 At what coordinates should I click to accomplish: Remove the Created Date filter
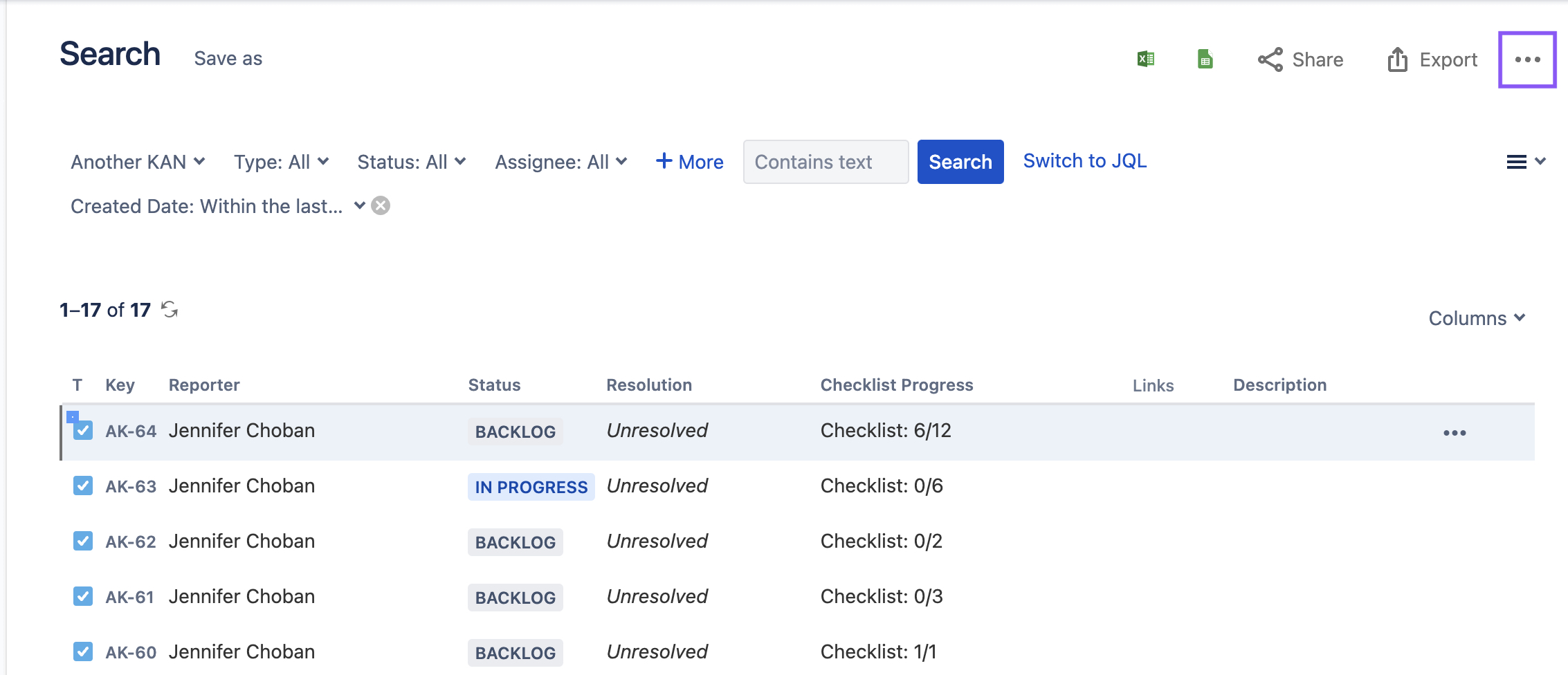[x=381, y=206]
